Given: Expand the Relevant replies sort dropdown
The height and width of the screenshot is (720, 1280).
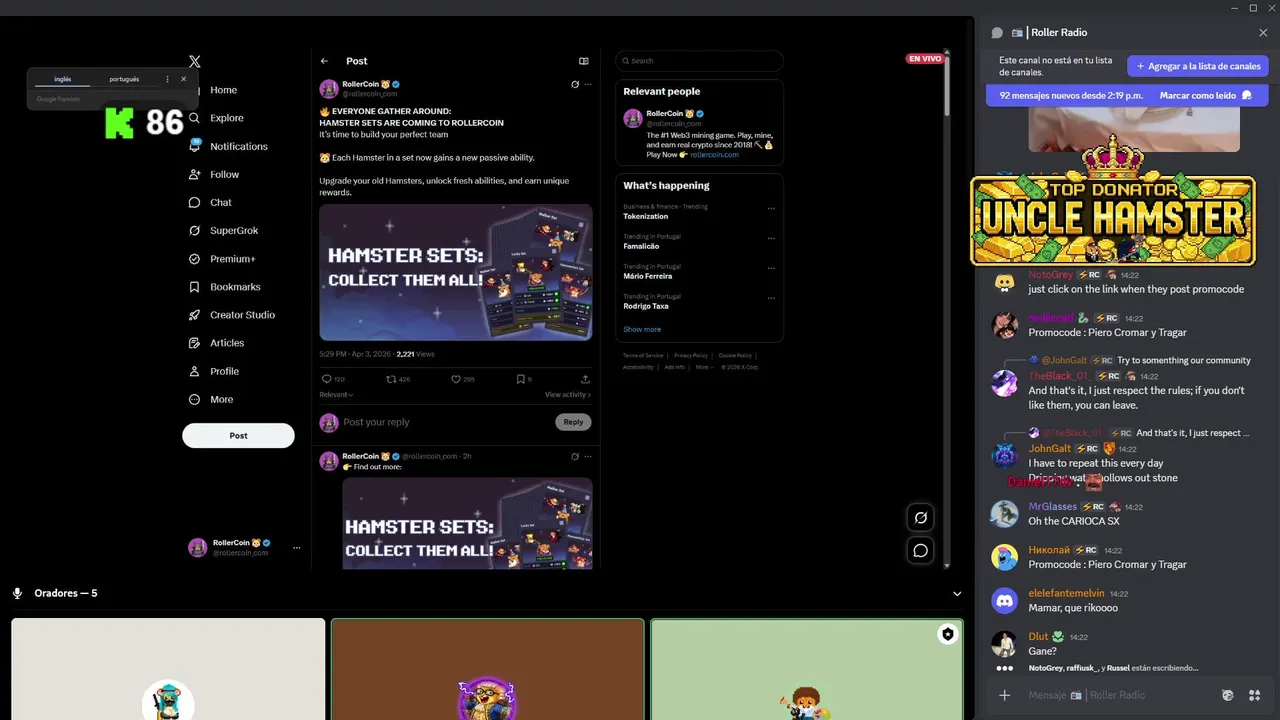Looking at the screenshot, I should coord(336,395).
